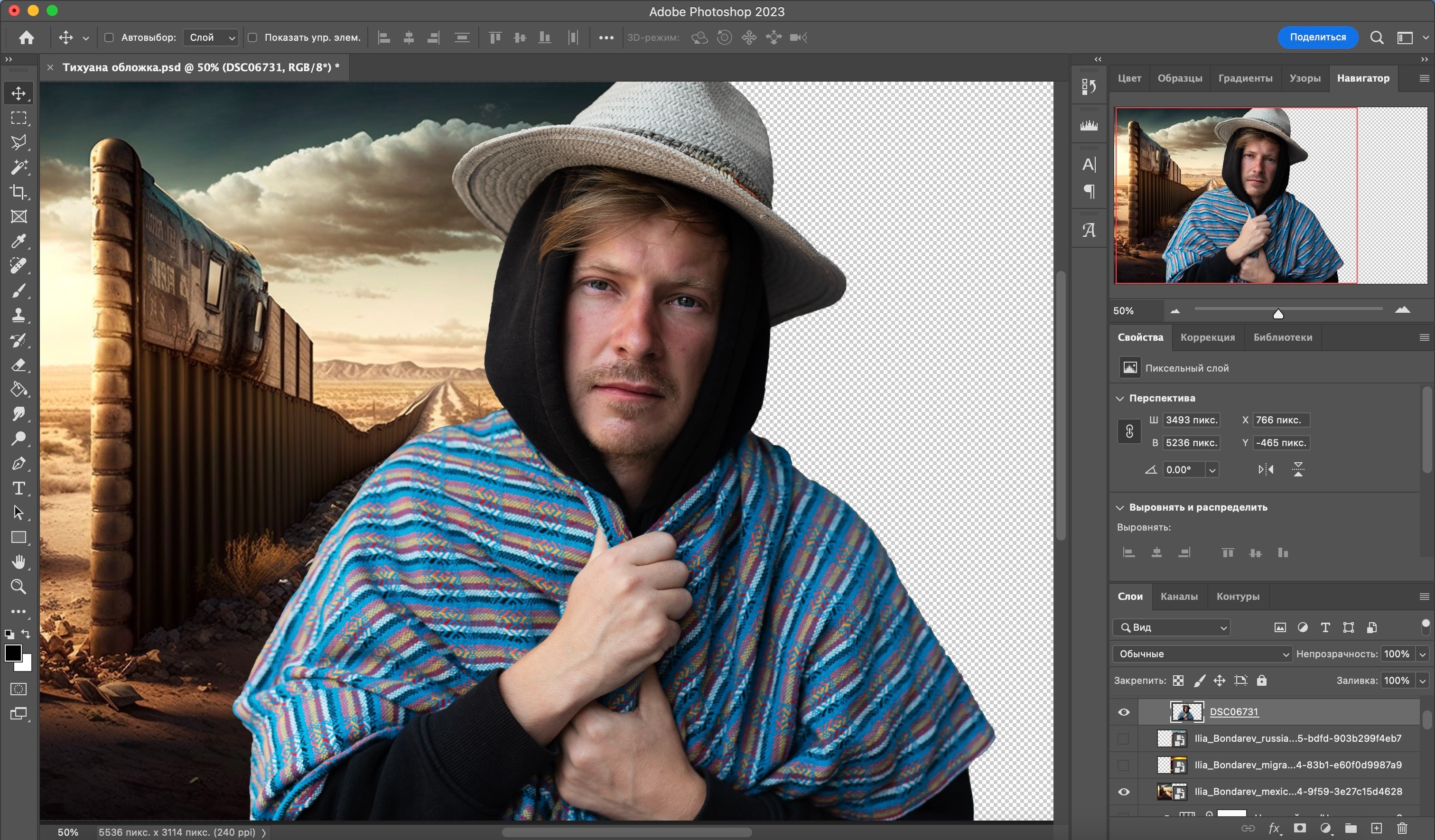Select the Path Selection tool
The image size is (1435, 840).
click(x=18, y=513)
